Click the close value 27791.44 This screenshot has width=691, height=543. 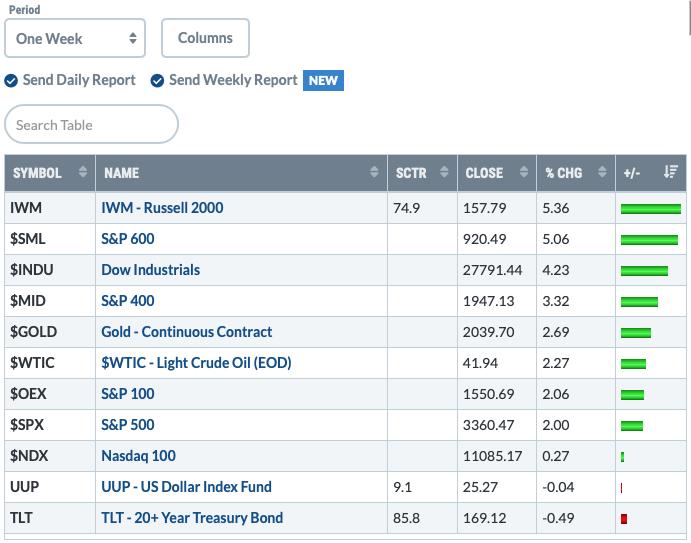(492, 270)
